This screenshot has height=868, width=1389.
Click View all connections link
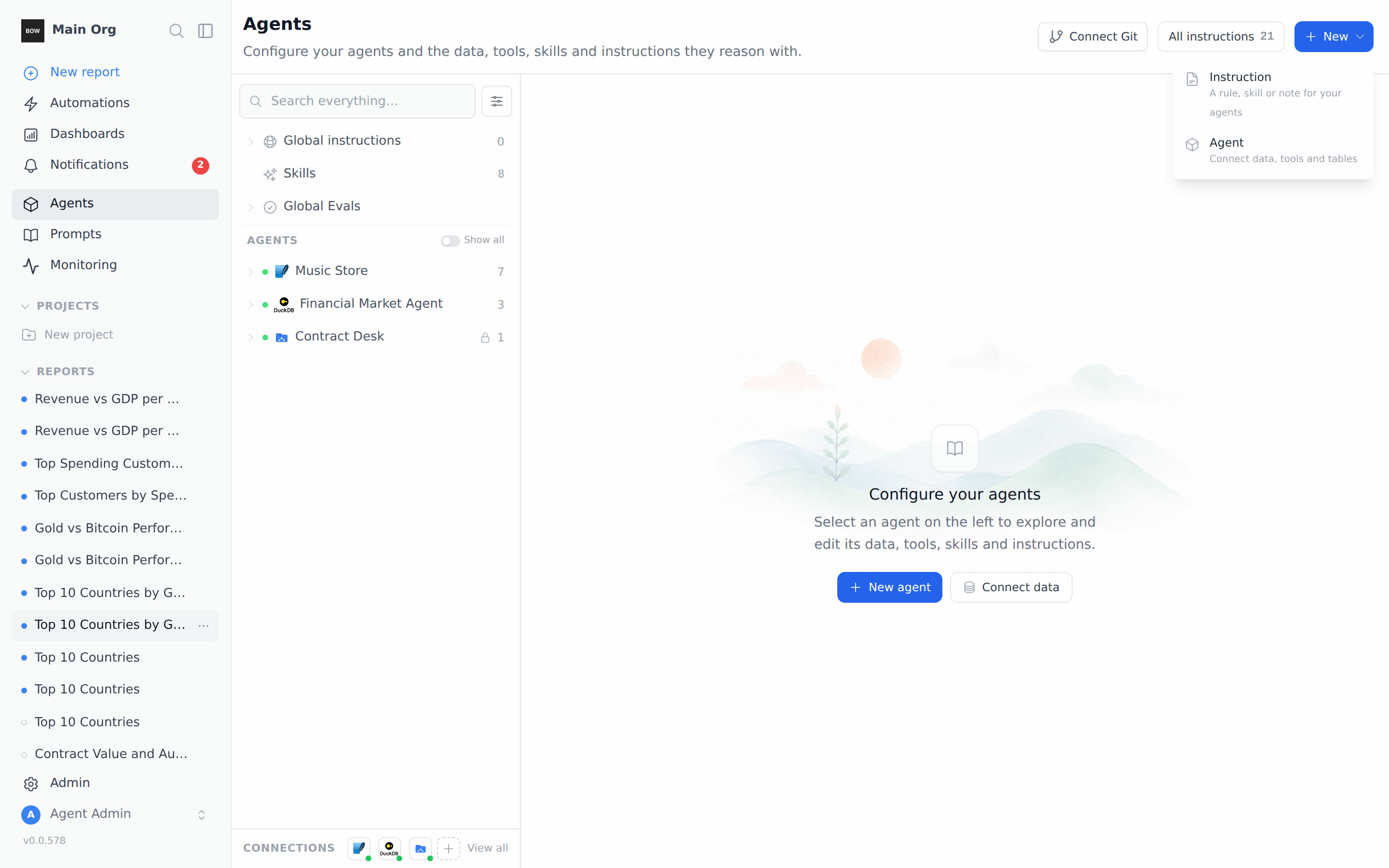(x=487, y=848)
